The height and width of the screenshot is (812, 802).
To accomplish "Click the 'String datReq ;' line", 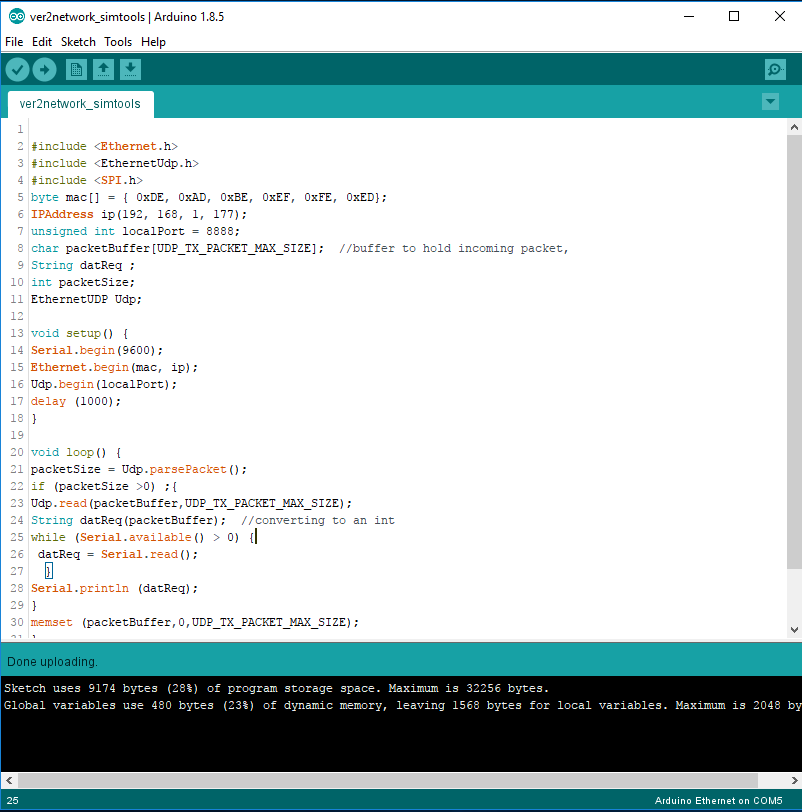I will tap(83, 265).
